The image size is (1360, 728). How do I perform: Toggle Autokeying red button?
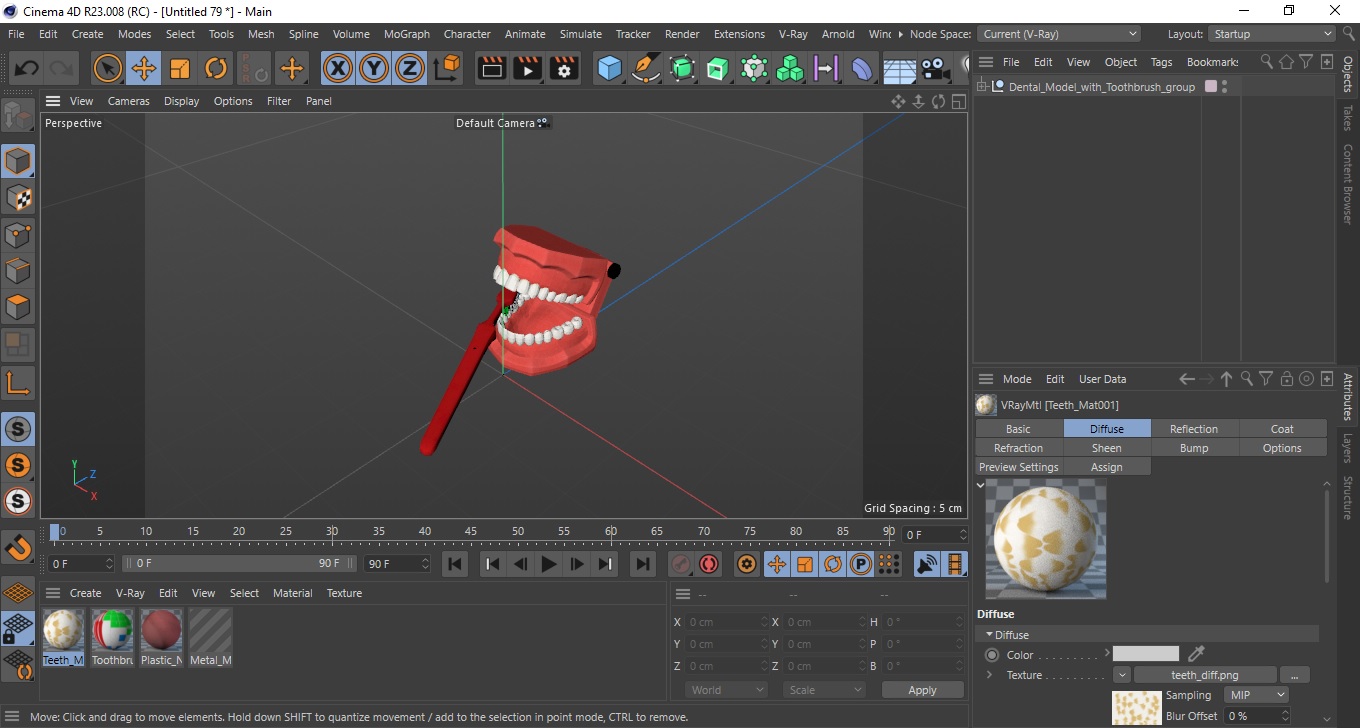[x=709, y=564]
